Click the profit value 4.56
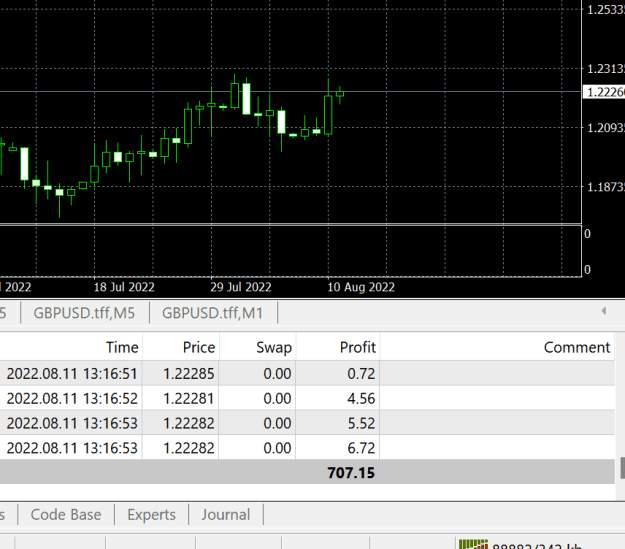The image size is (625, 549). (x=361, y=398)
